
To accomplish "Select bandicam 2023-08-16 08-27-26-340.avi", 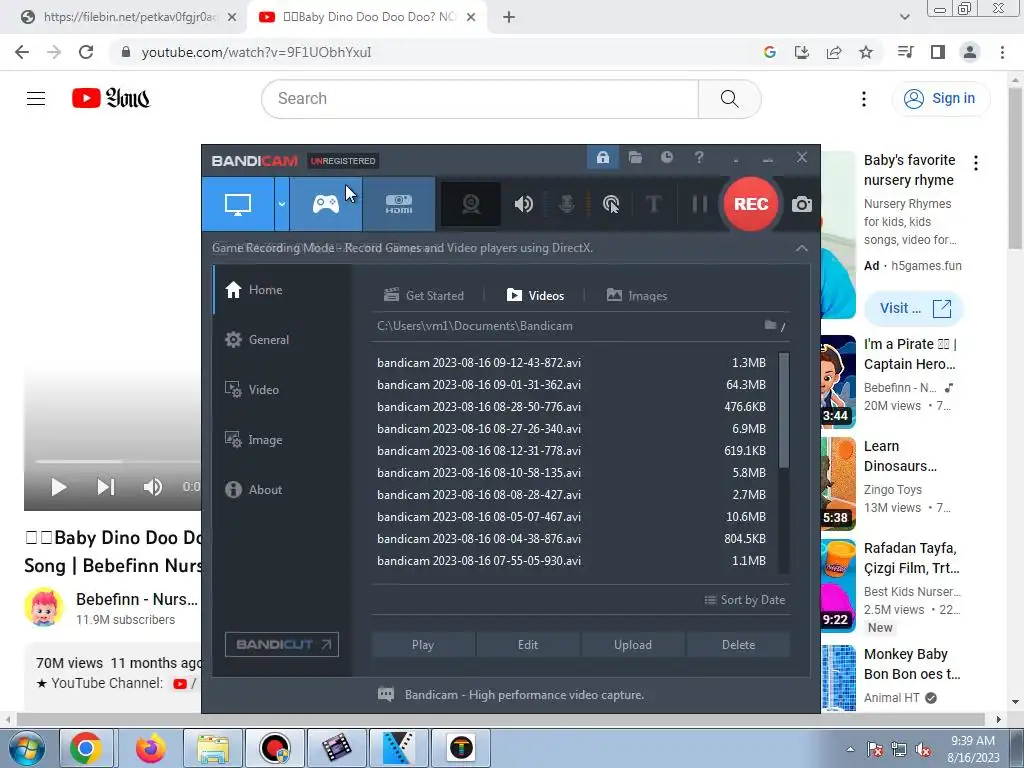I will (x=571, y=429).
